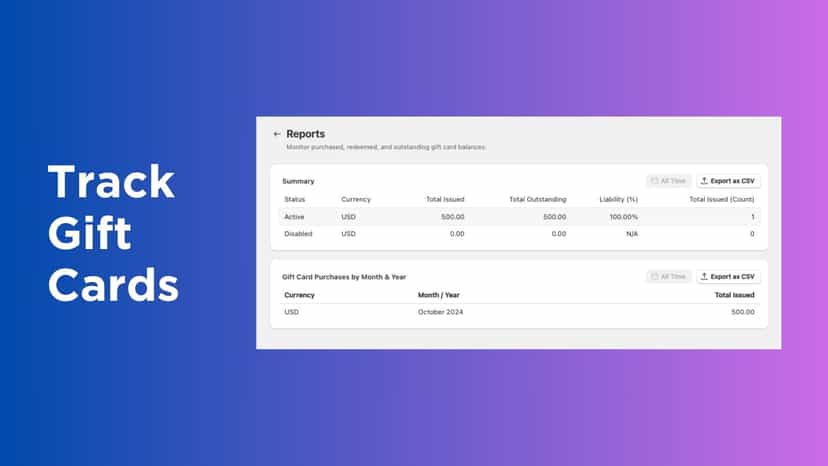
Task: Click the Status column header
Action: [x=295, y=200]
